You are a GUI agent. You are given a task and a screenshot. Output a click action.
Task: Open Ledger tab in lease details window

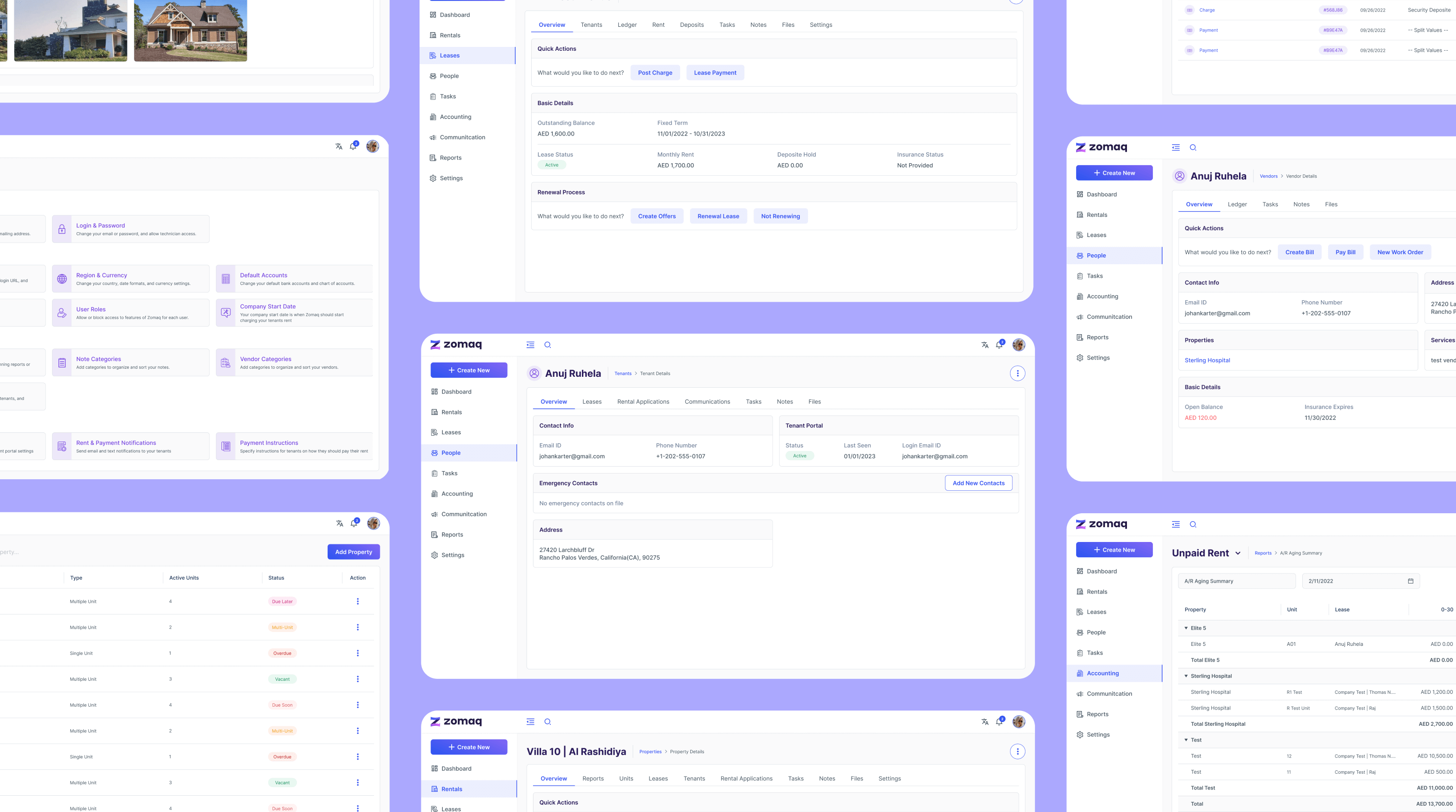[x=627, y=25]
